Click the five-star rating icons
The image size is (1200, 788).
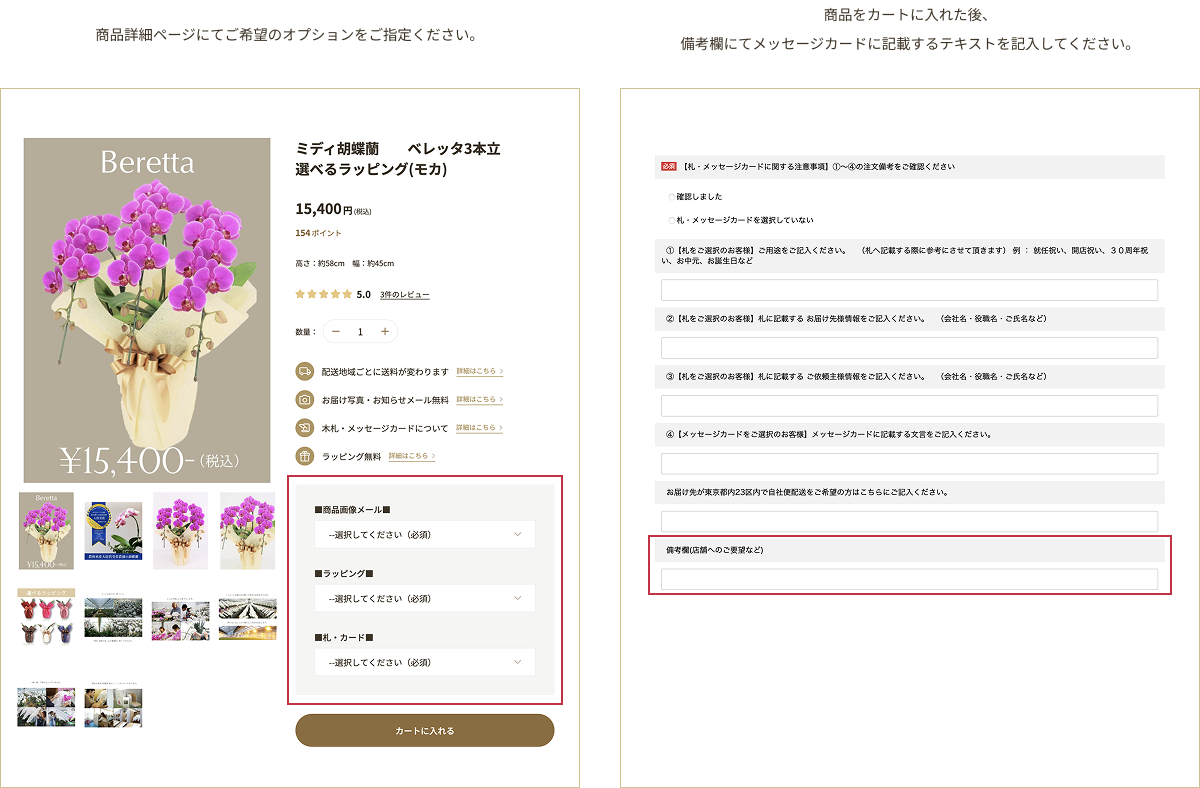point(323,295)
